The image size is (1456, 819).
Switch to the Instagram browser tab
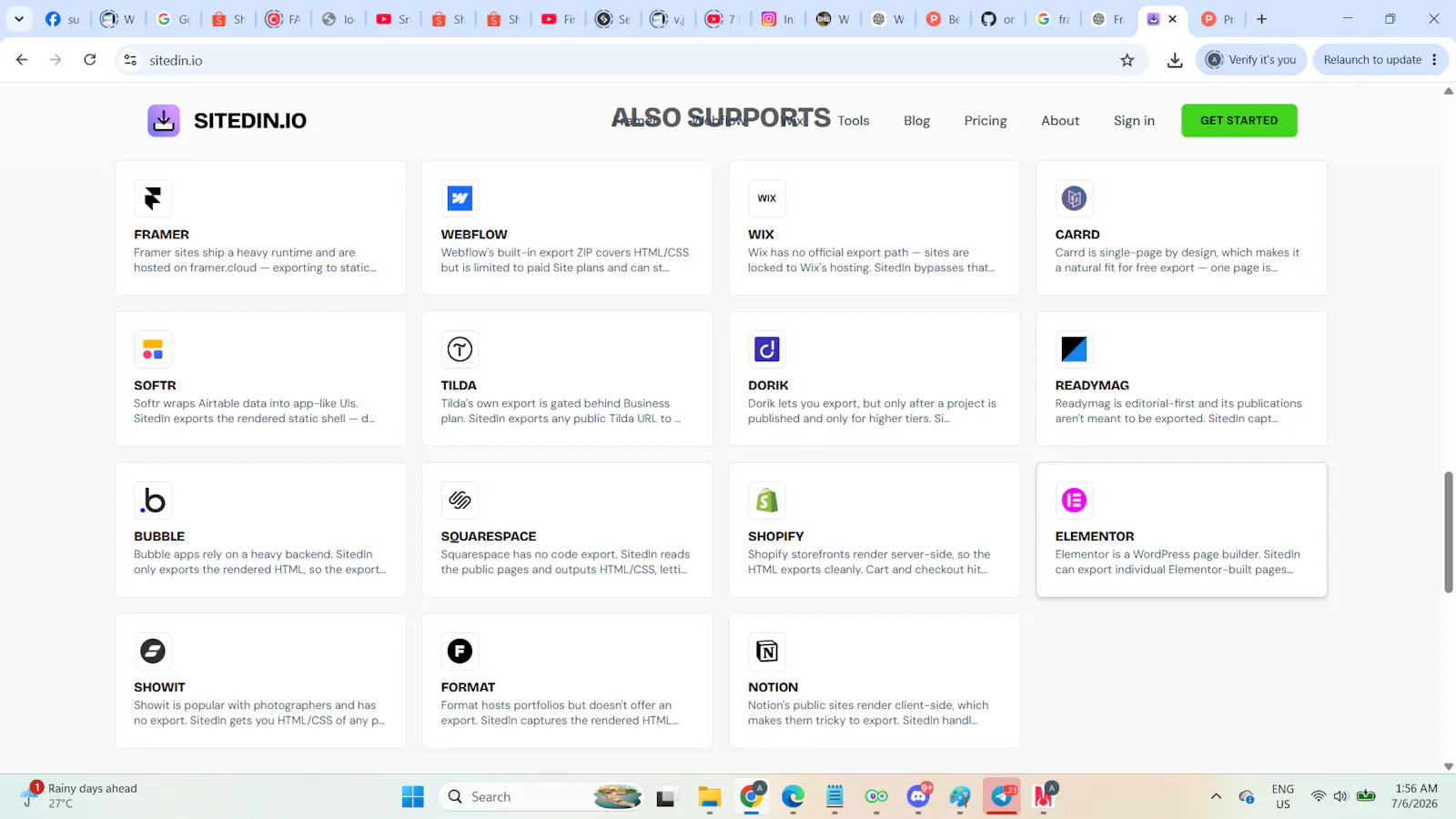(x=780, y=19)
